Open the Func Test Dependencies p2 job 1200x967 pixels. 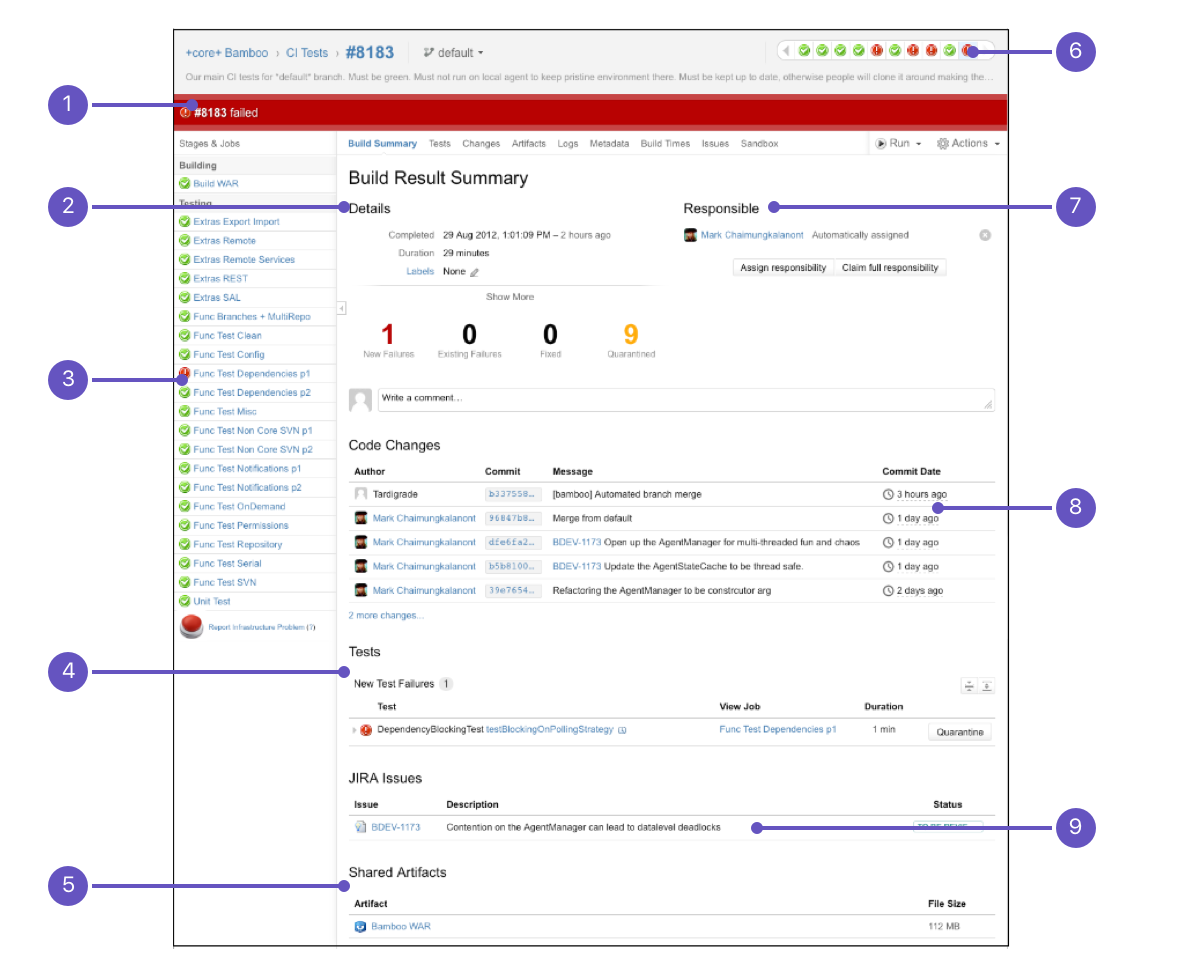tap(252, 393)
